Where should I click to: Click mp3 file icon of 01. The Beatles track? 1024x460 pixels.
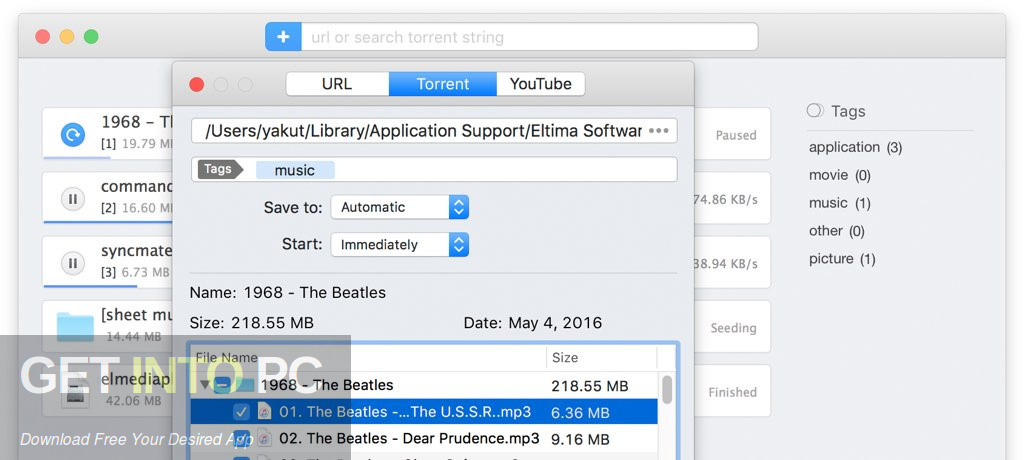coord(264,412)
